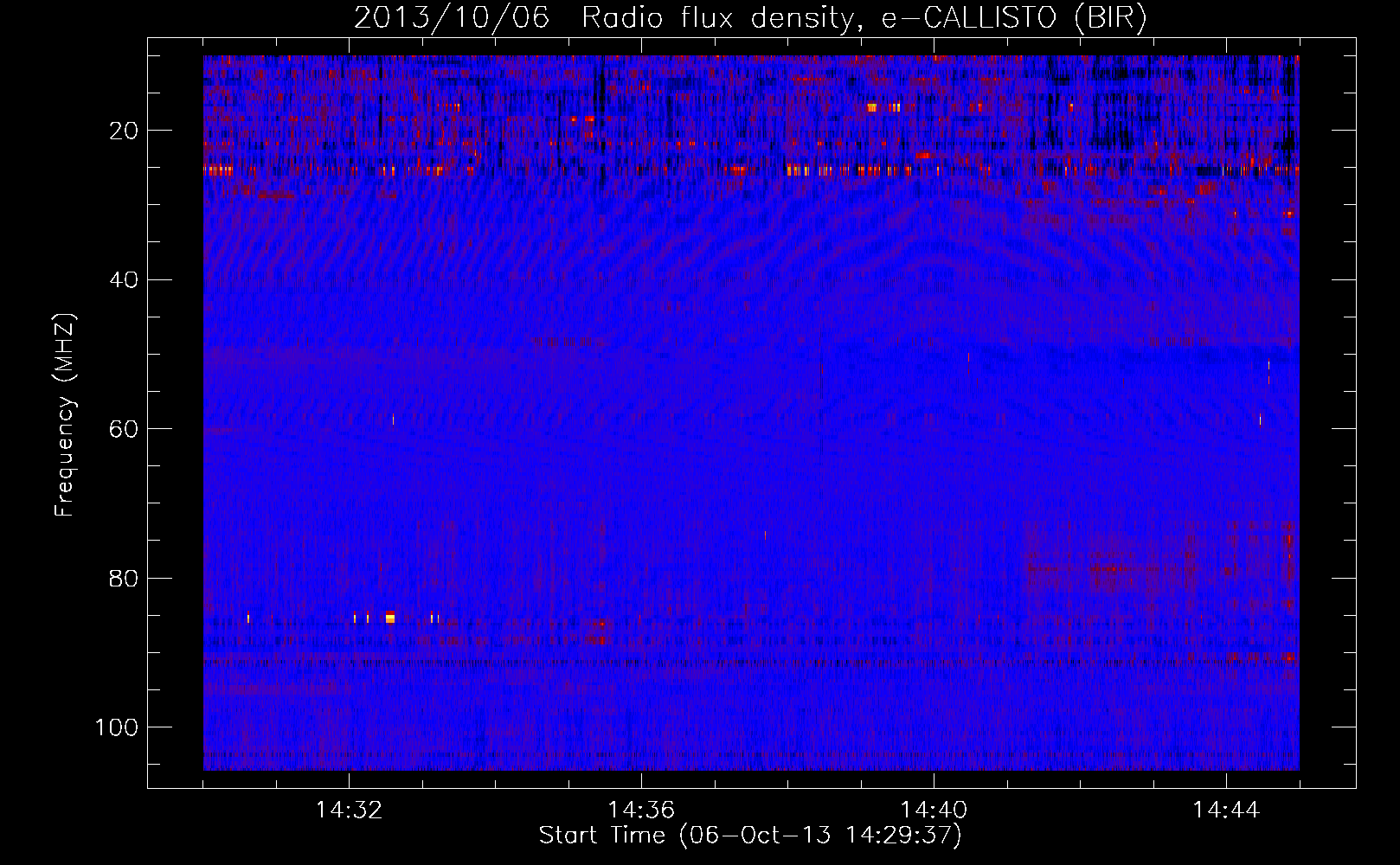This screenshot has height=865, width=1400.
Task: Click the 80 frequency tick label
Action: point(124,578)
